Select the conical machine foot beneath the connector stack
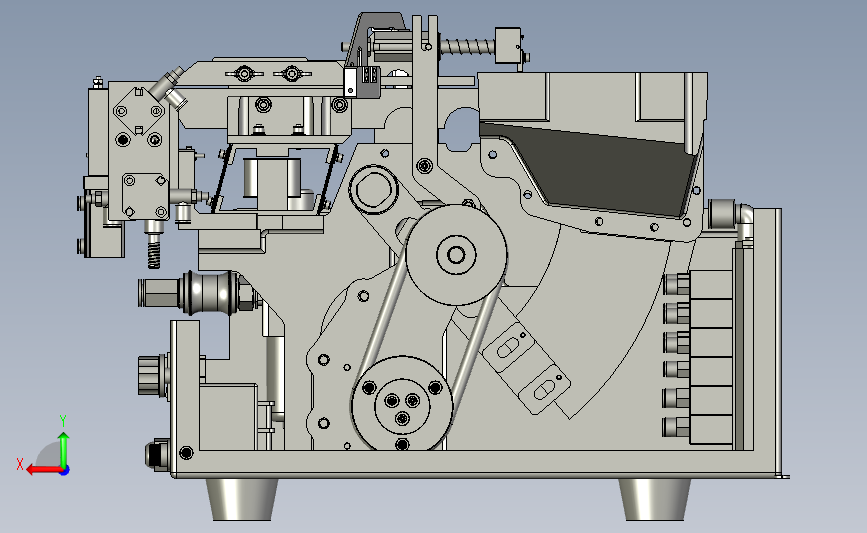This screenshot has height=533, width=867. [x=654, y=499]
